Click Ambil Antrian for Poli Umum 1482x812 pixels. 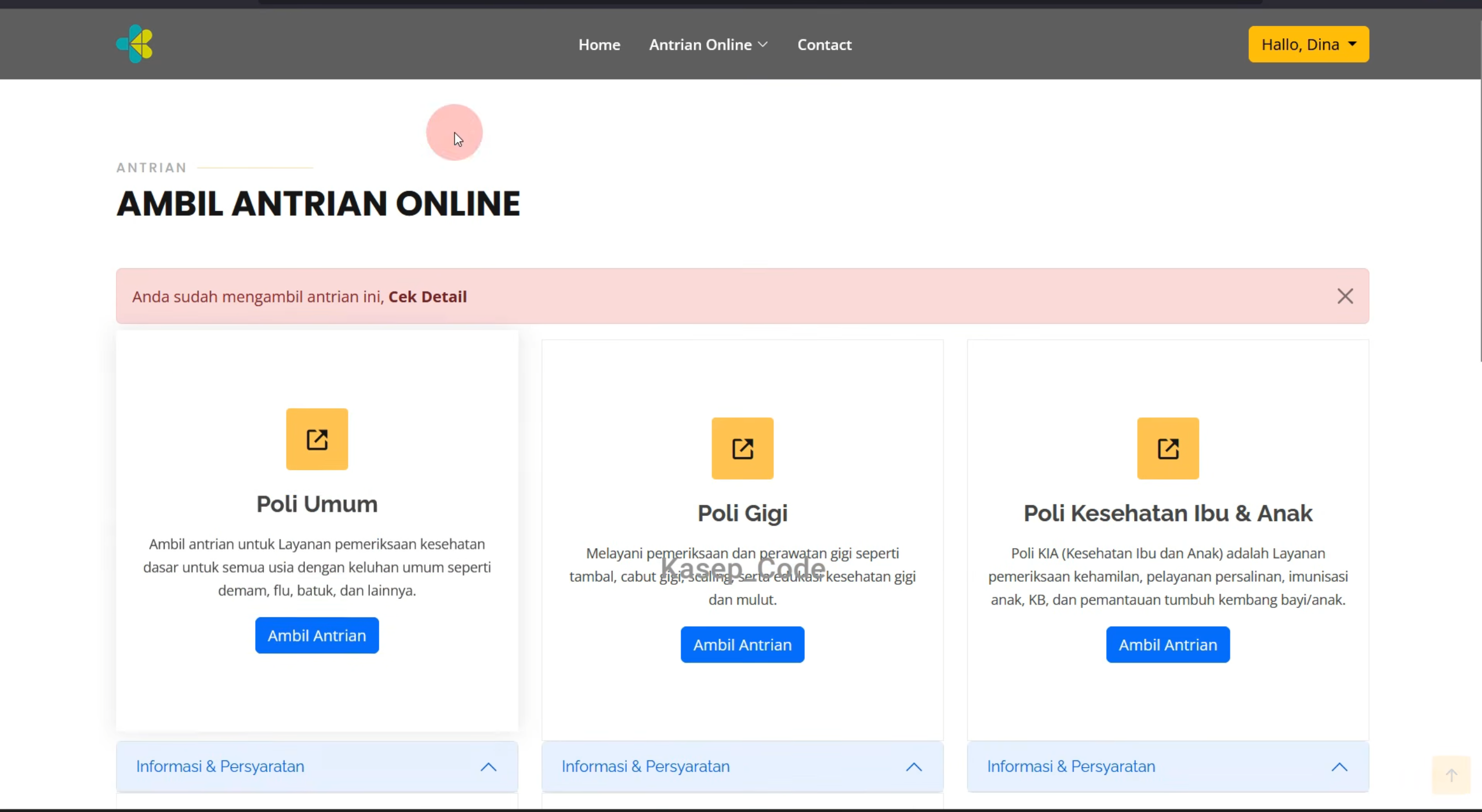[317, 635]
